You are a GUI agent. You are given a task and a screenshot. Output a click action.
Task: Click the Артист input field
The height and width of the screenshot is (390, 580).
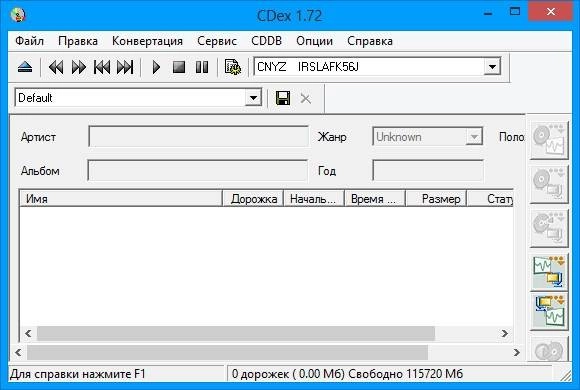(x=198, y=137)
